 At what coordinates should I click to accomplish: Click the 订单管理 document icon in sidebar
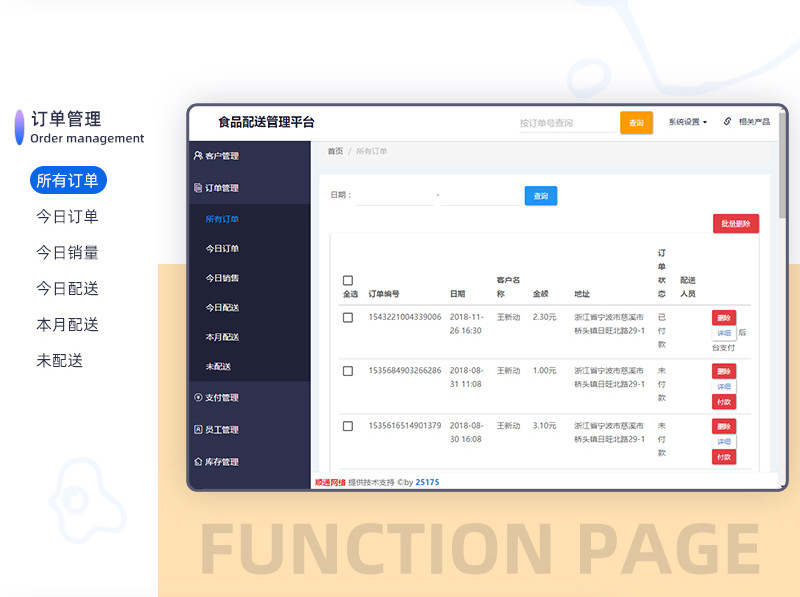coord(198,188)
